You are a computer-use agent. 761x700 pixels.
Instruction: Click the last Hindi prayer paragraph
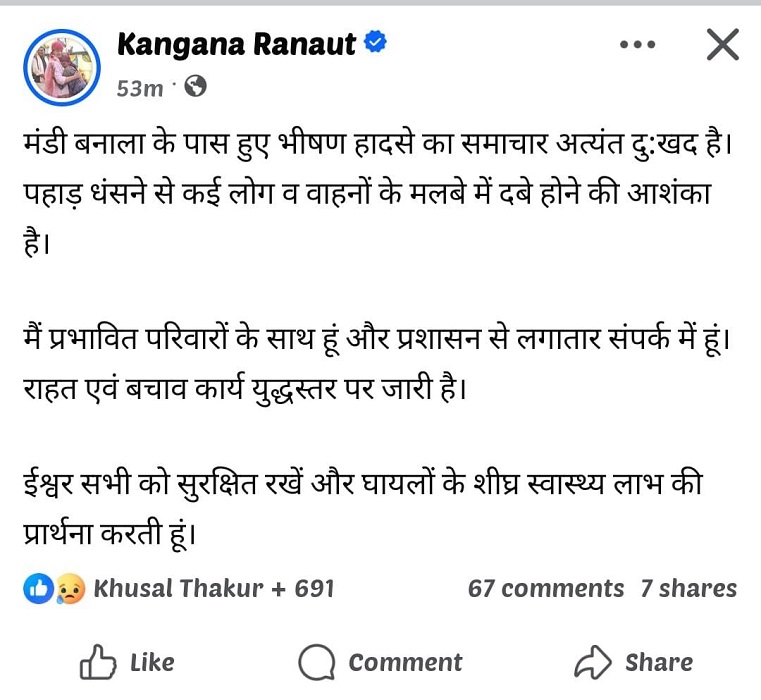363,509
